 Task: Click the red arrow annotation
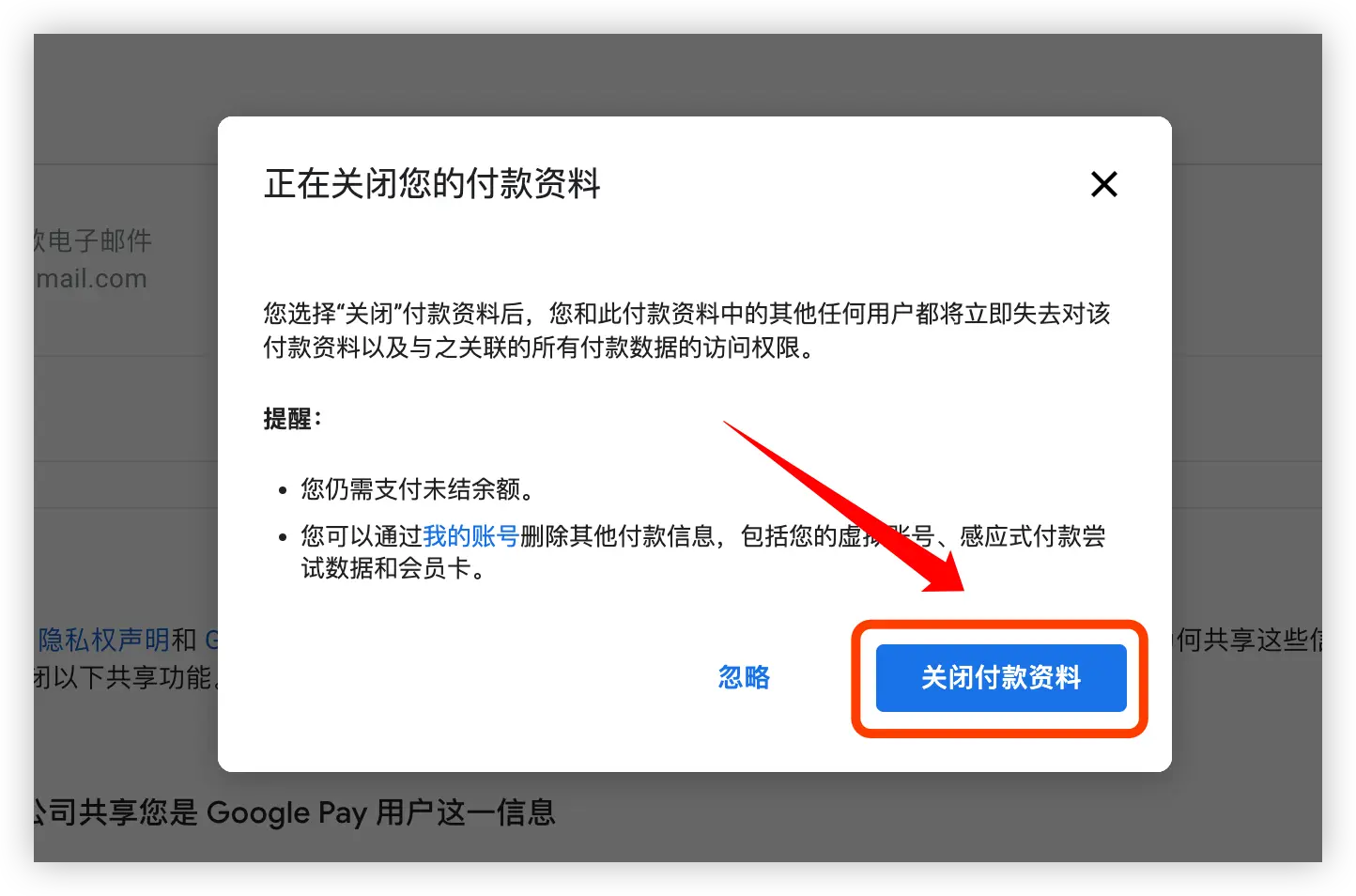coord(845,507)
